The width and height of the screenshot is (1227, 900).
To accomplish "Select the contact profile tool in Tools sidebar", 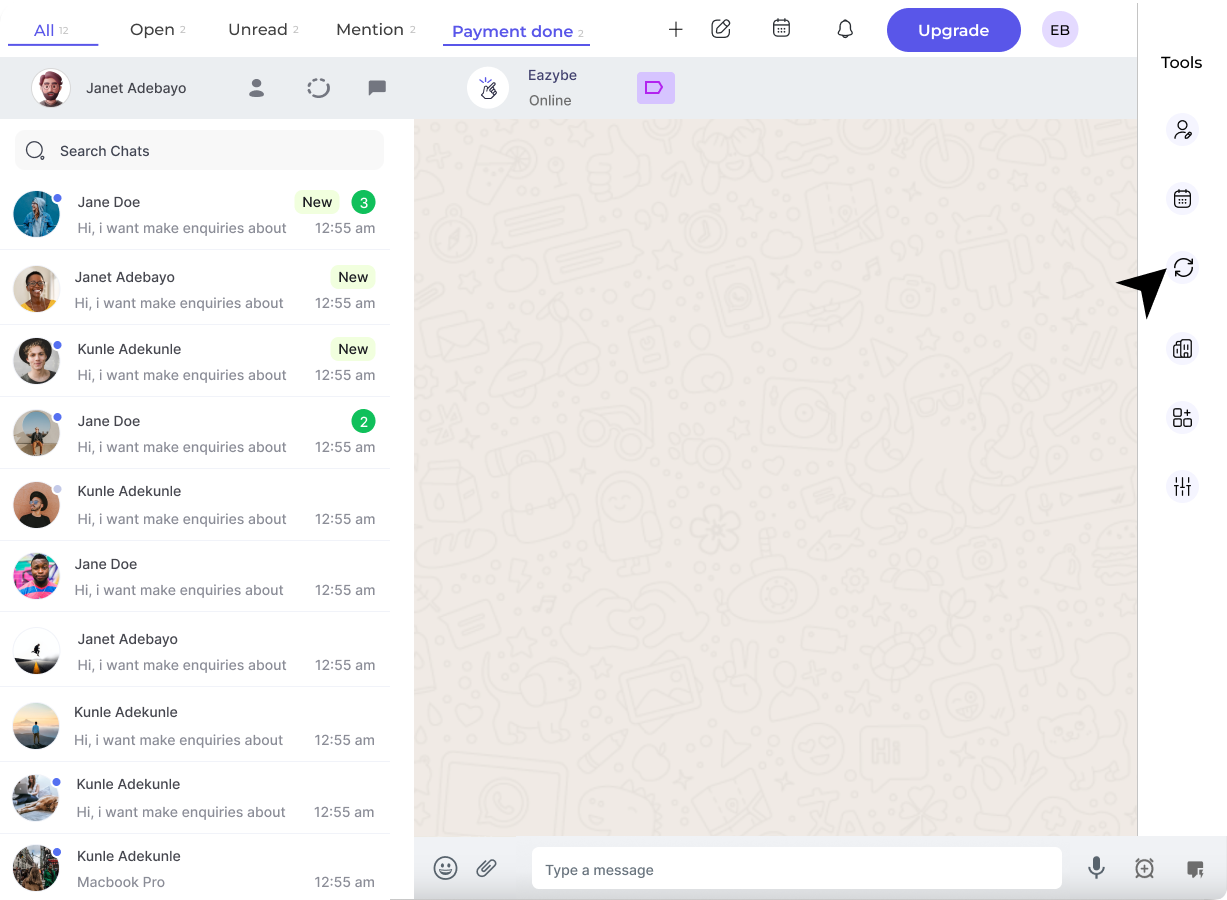I will [1182, 129].
